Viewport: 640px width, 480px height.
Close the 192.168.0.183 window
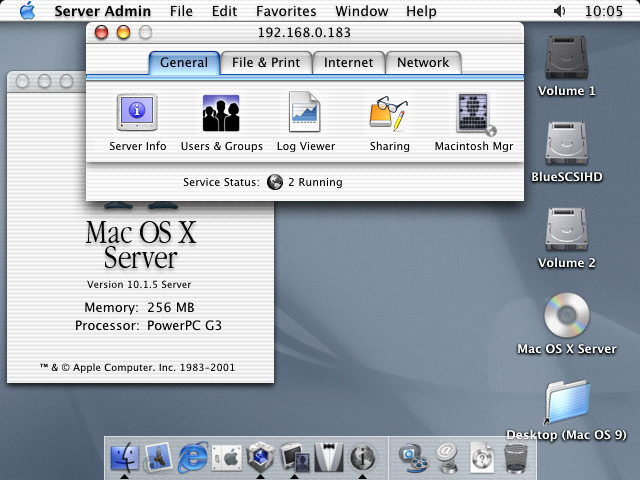(x=102, y=32)
